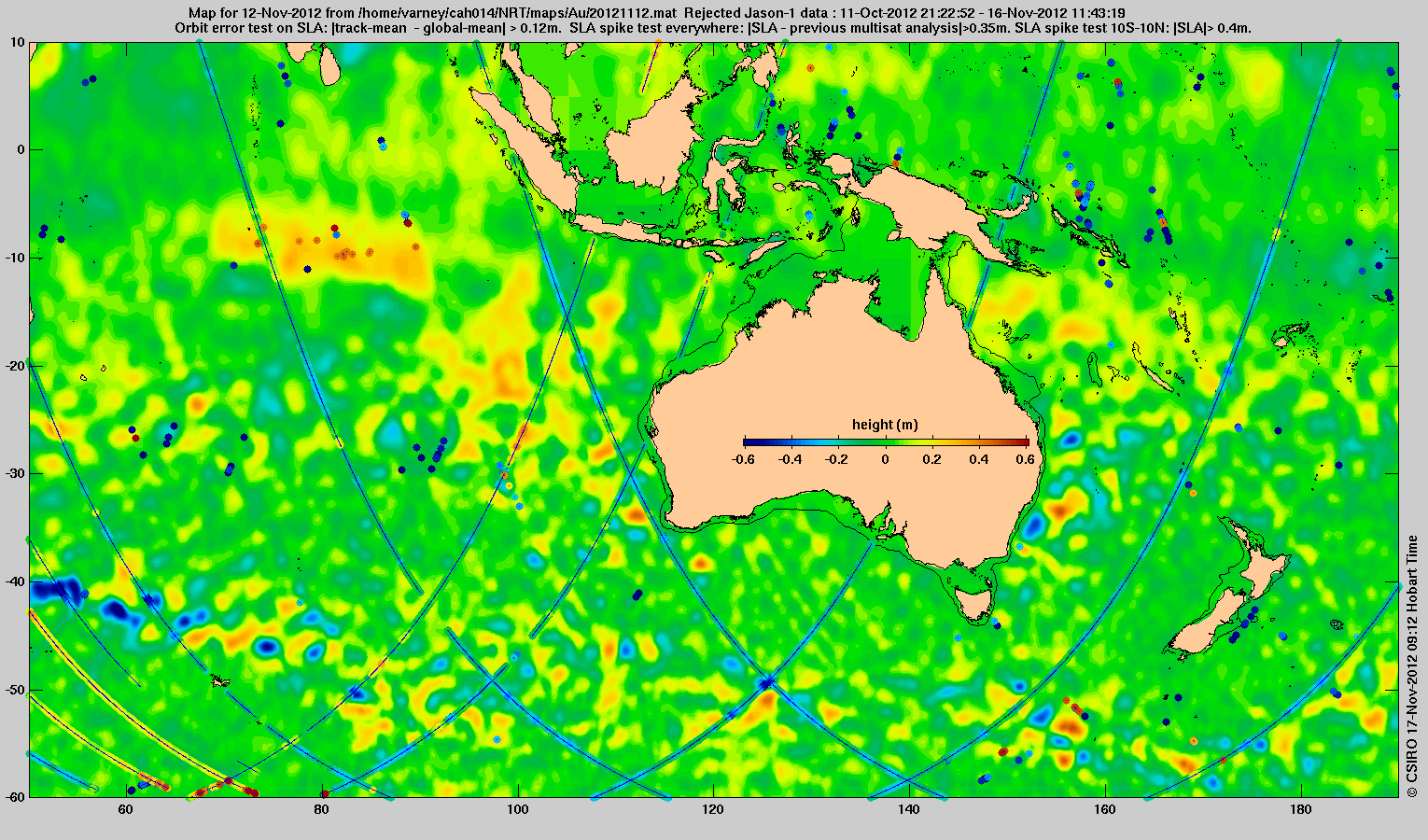This screenshot has height=840, width=1428.
Task: Click the 0.2 colorbar tick label
Action: coord(932,459)
